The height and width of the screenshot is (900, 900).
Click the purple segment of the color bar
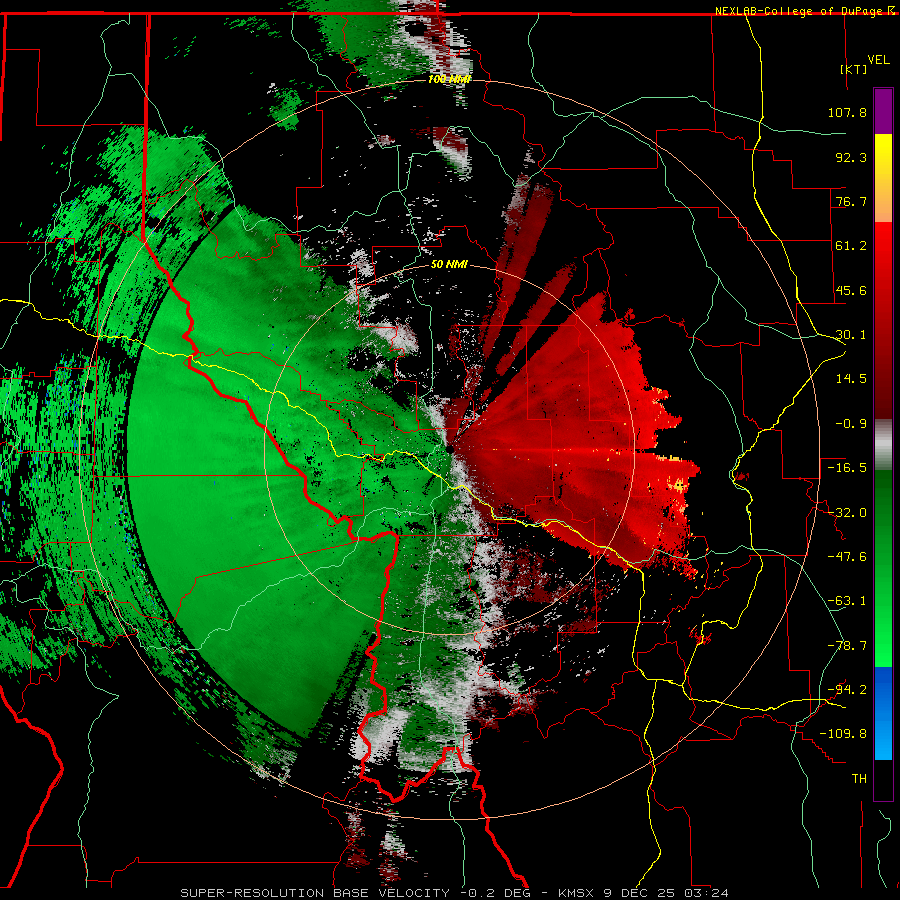883,112
